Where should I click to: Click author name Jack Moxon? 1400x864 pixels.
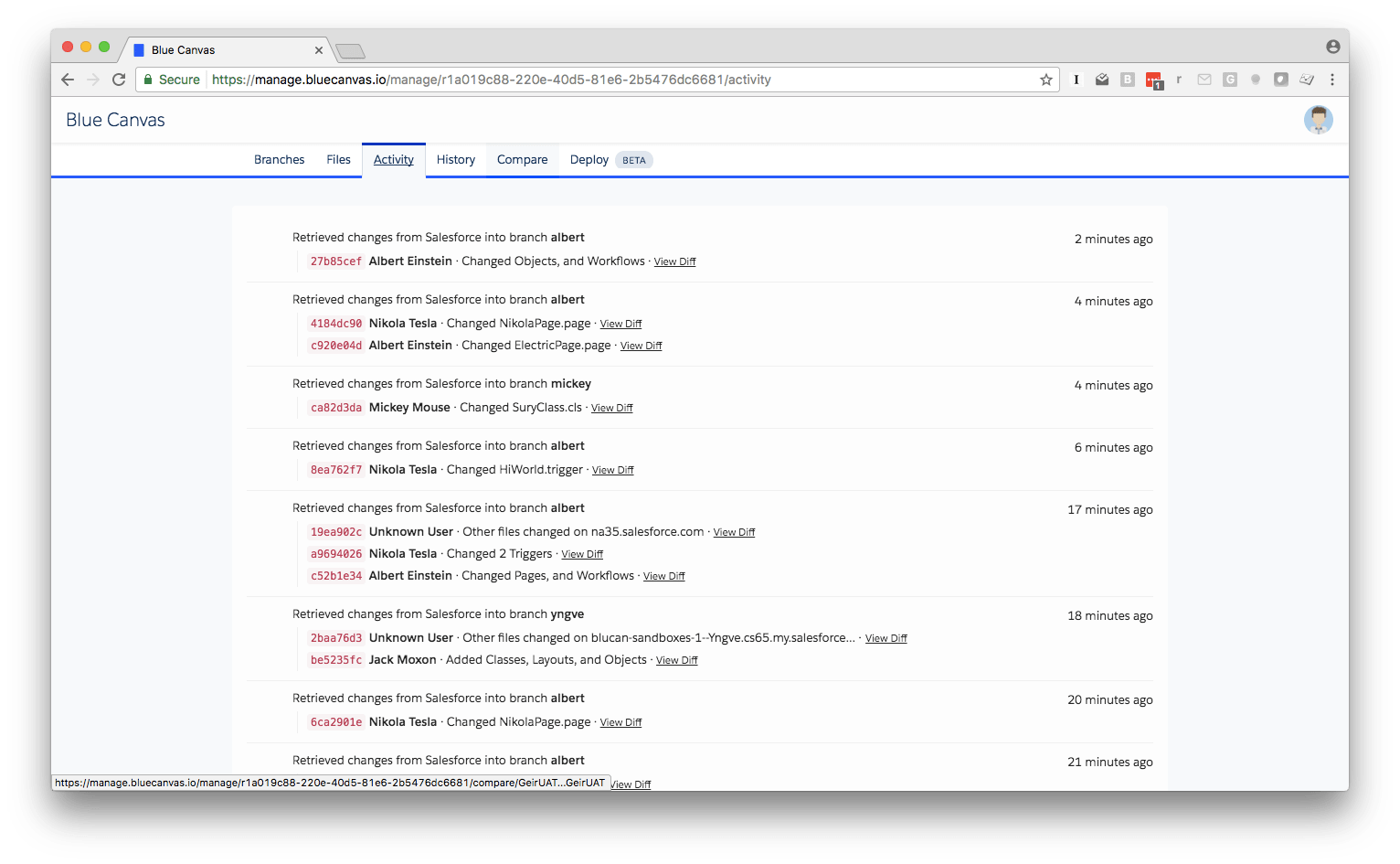[403, 660]
